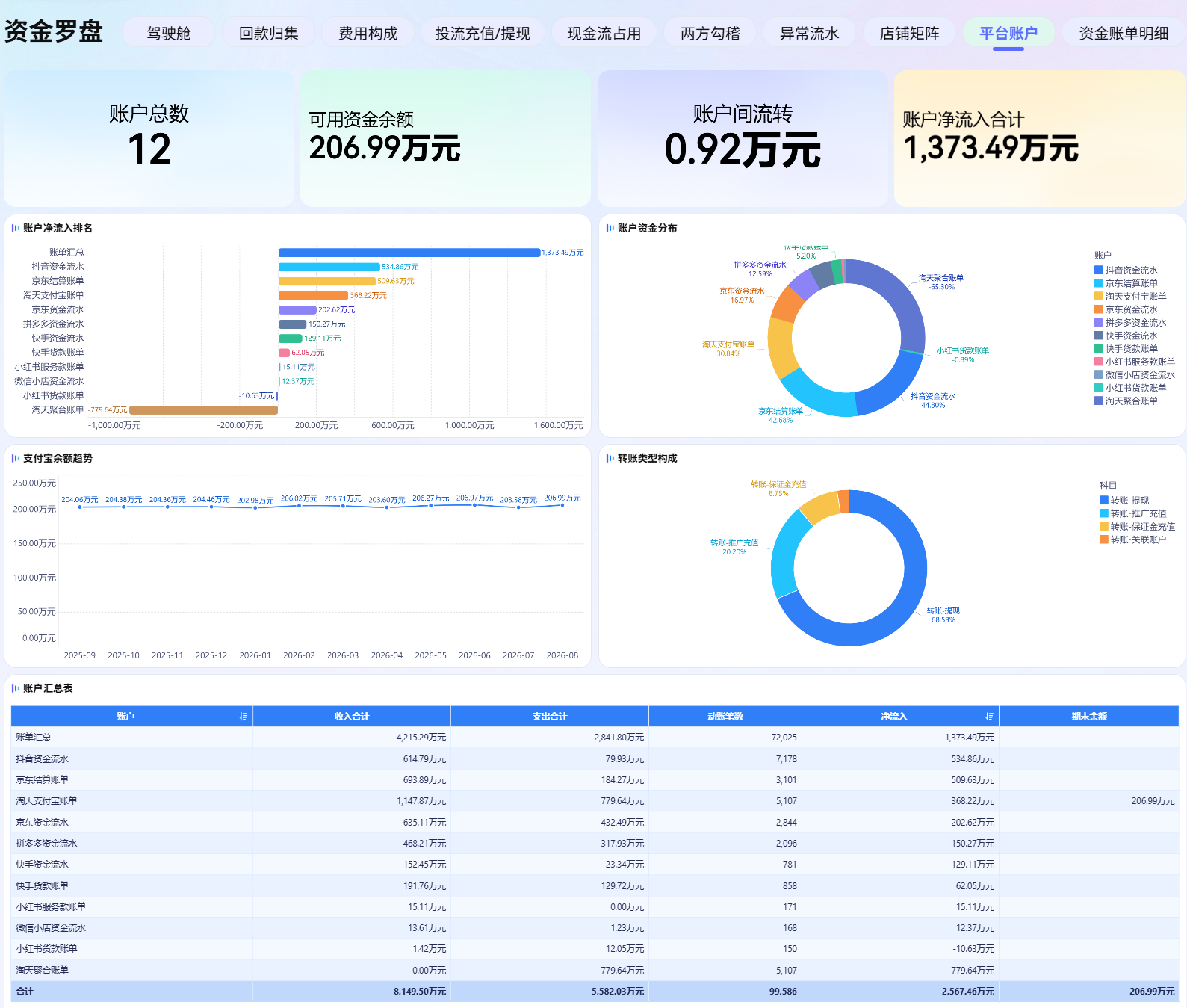Image resolution: width=1187 pixels, height=1008 pixels.
Task: Go to the 资金账单明细 tab
Action: point(1124,33)
